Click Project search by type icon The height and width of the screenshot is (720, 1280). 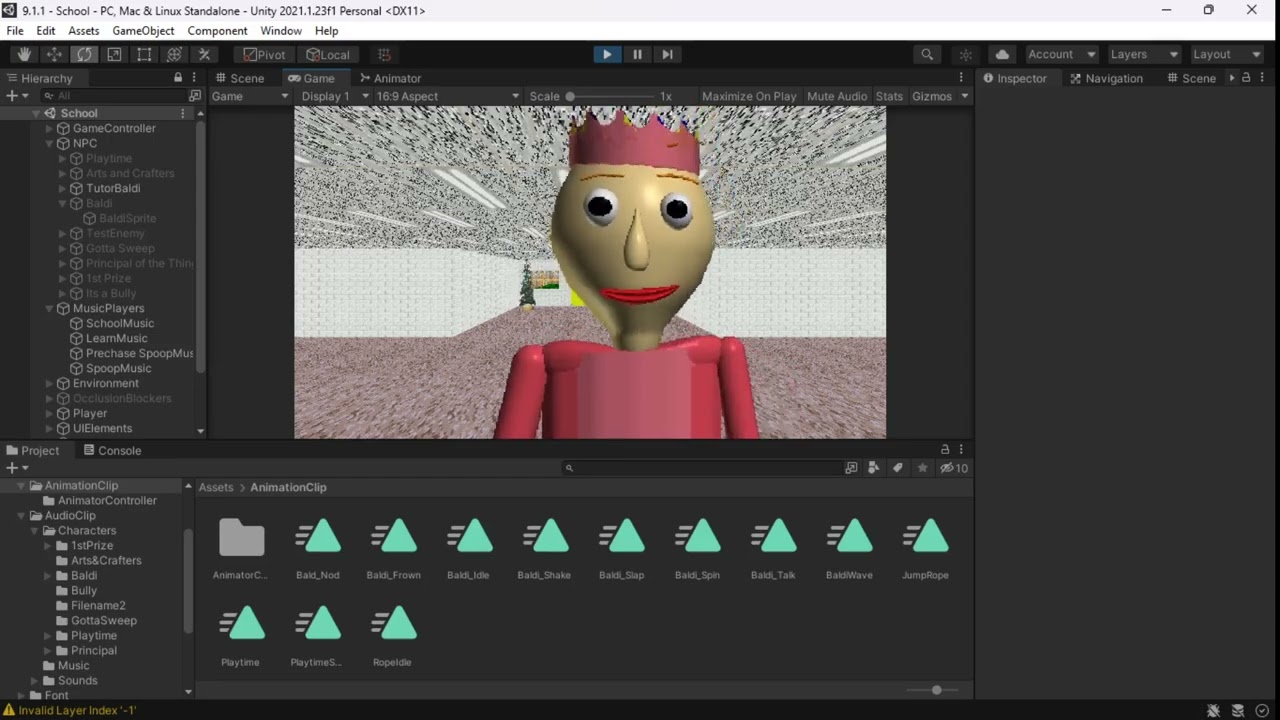[x=874, y=468]
